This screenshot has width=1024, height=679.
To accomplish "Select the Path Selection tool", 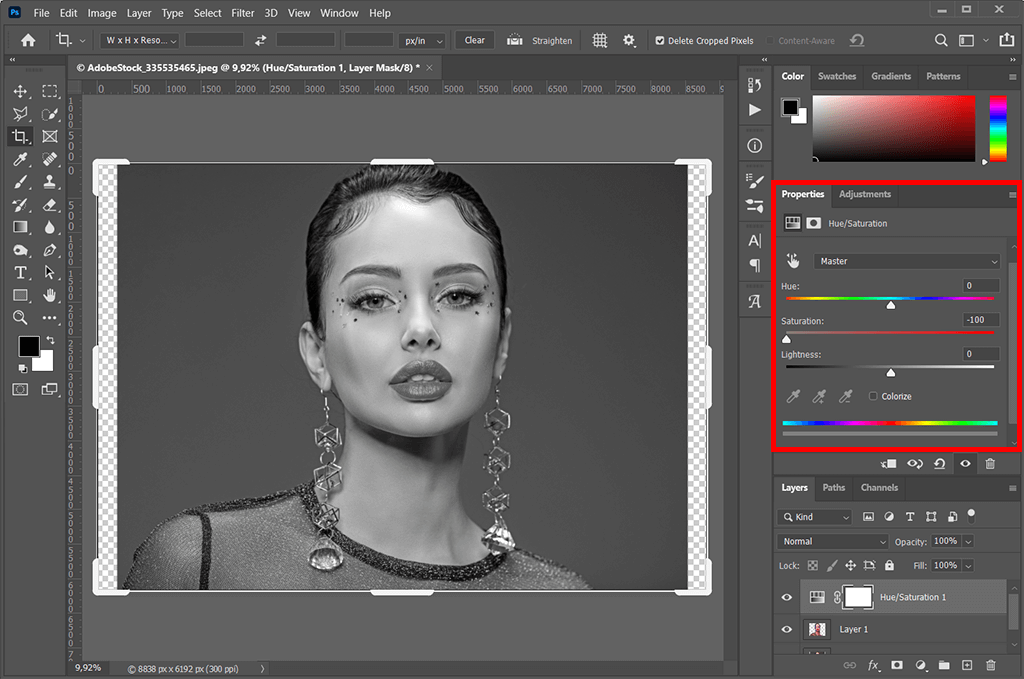I will (x=50, y=273).
